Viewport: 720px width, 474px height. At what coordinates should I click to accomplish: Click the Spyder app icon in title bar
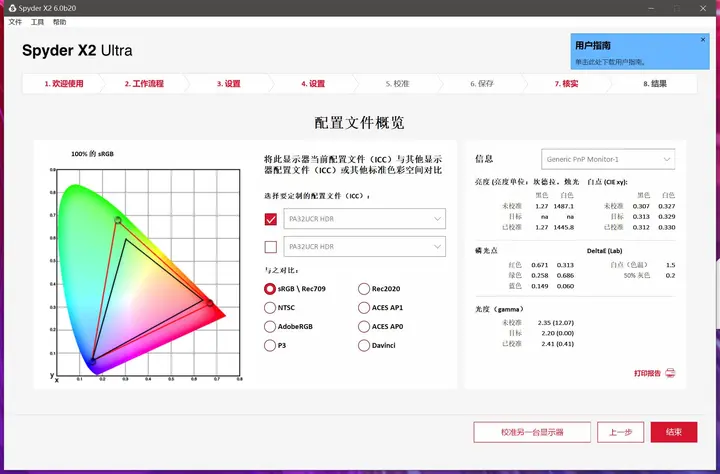[x=12, y=8]
